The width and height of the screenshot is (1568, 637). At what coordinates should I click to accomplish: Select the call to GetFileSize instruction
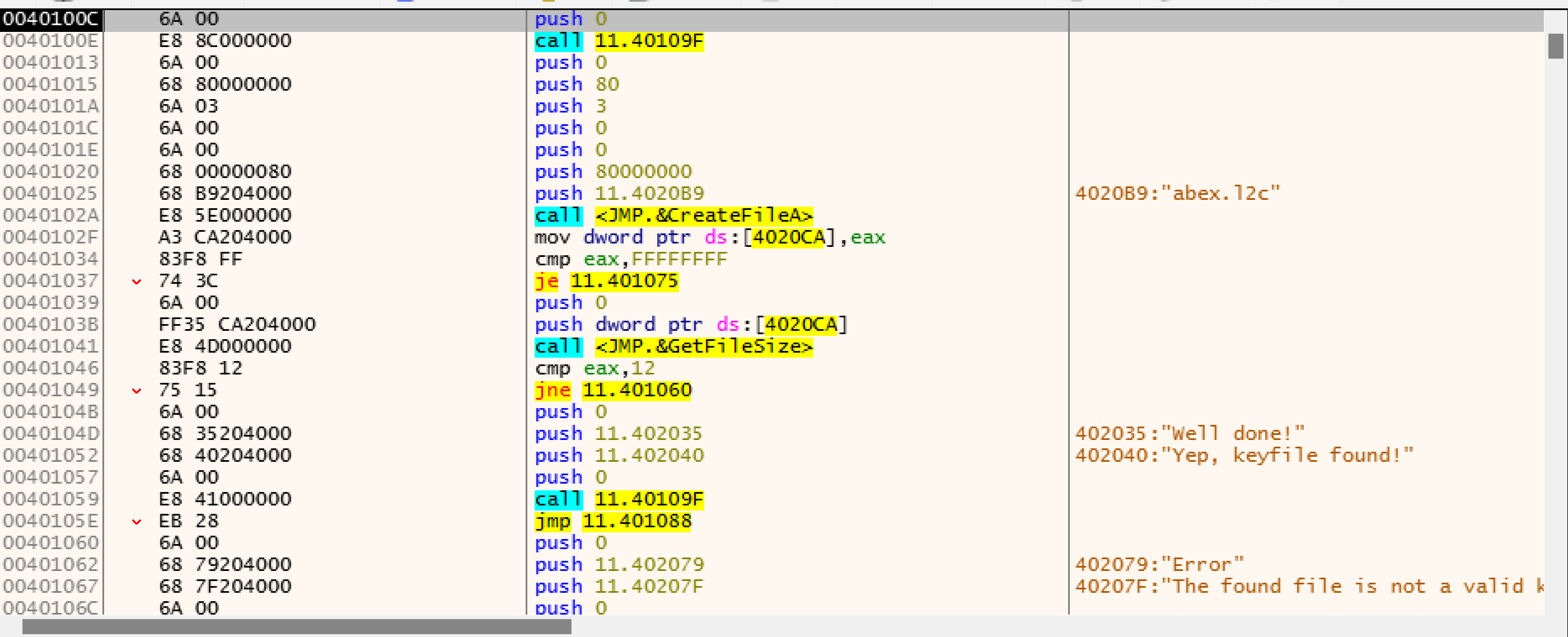[674, 346]
